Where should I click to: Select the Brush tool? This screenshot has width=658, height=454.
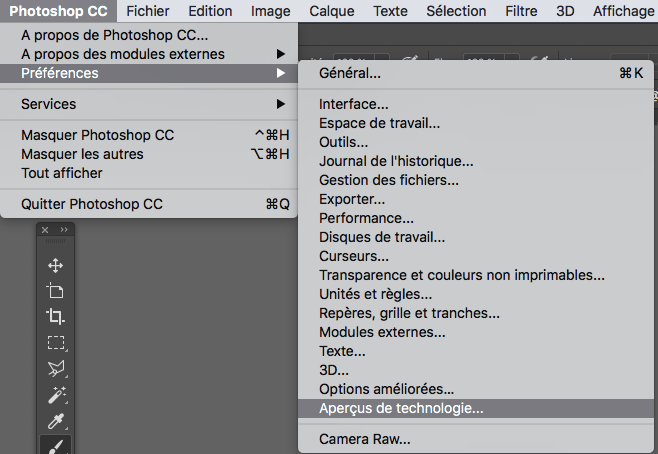[x=55, y=446]
